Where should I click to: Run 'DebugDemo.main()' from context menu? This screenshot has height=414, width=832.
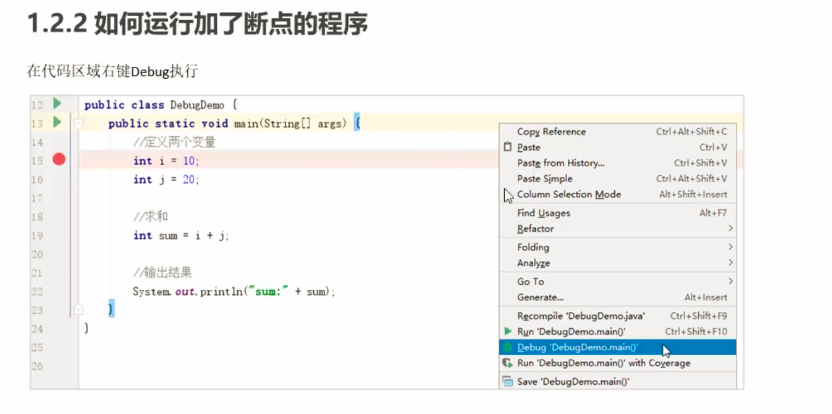pos(618,332)
